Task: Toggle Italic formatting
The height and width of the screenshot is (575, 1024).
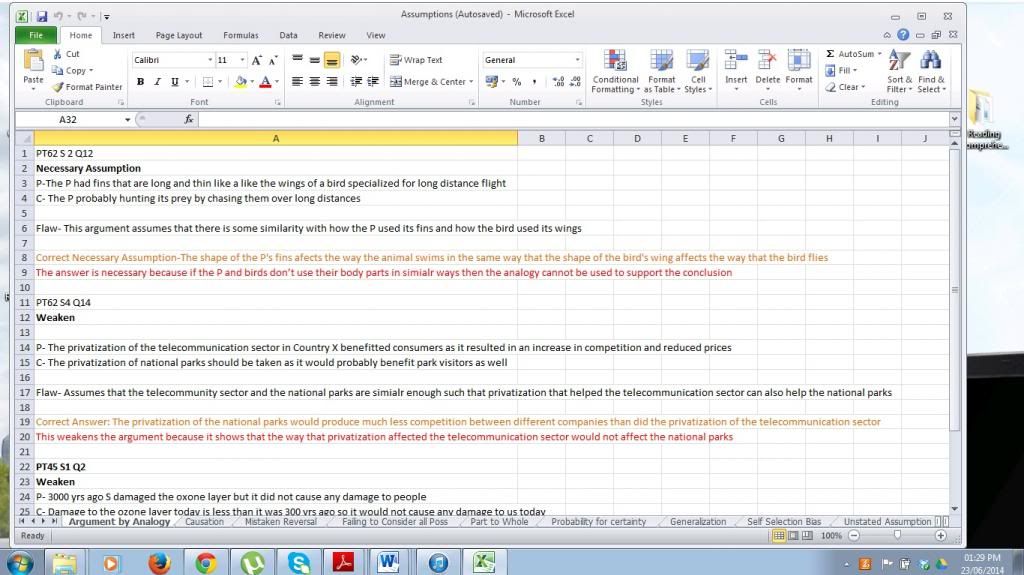Action: [x=157, y=82]
